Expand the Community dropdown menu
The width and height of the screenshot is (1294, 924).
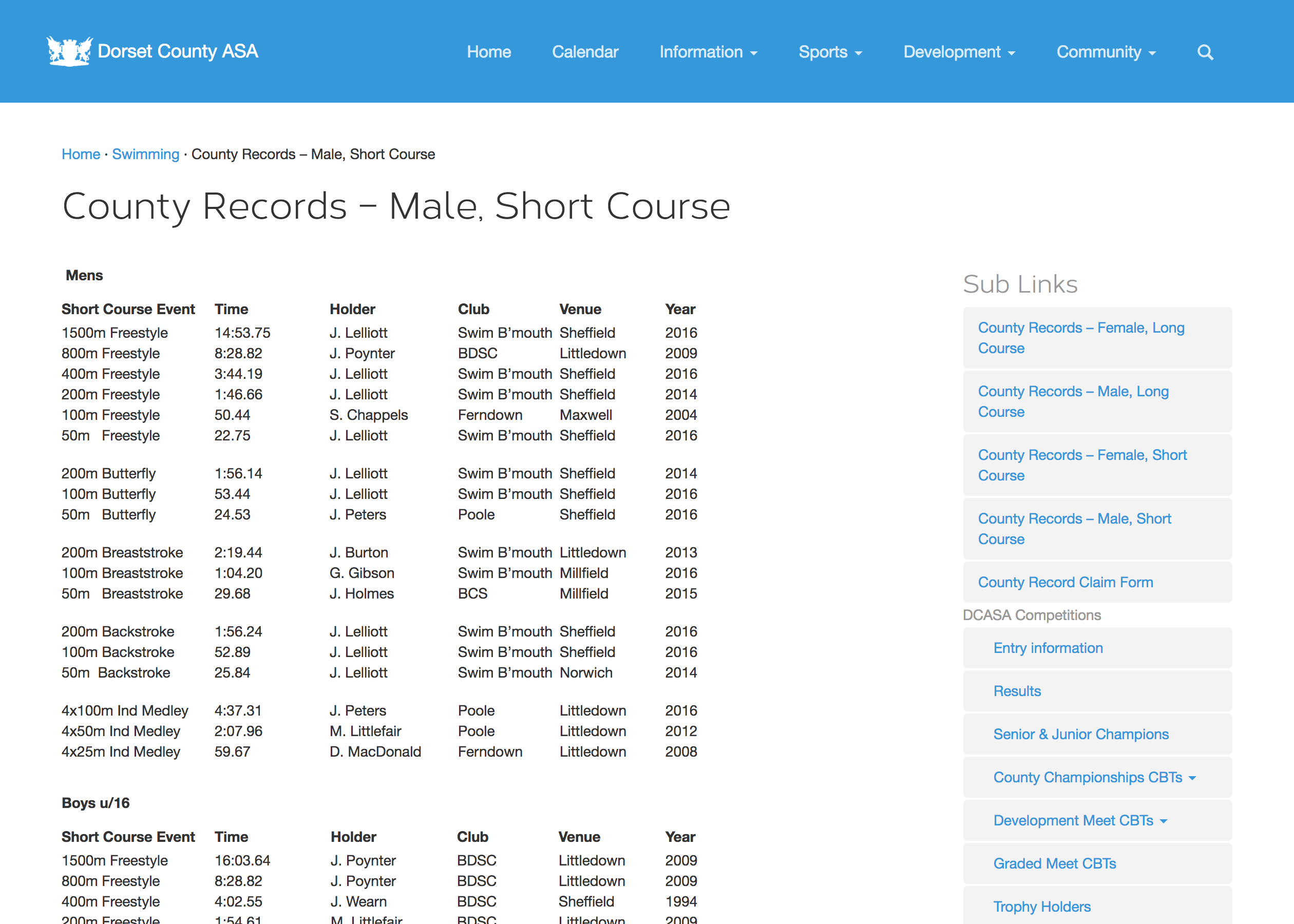[1106, 52]
